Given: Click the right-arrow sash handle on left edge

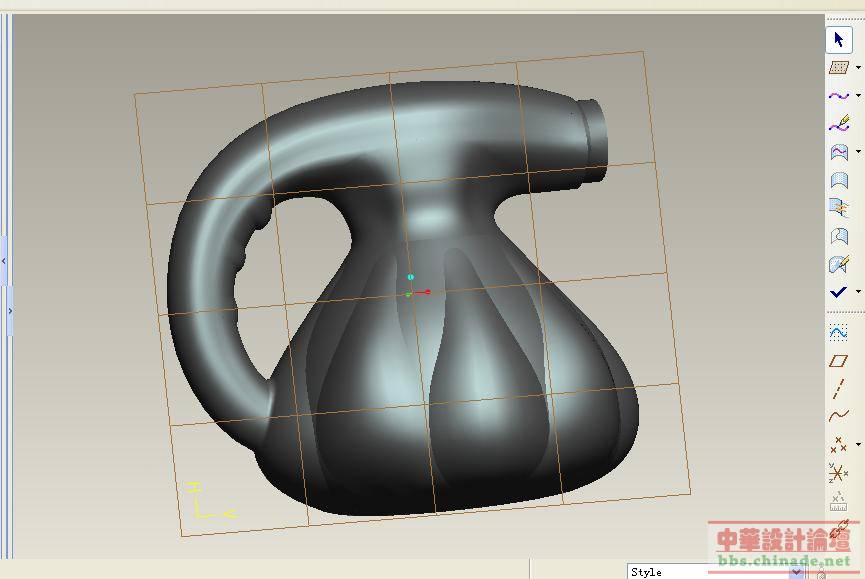Looking at the screenshot, I should 9,311.
